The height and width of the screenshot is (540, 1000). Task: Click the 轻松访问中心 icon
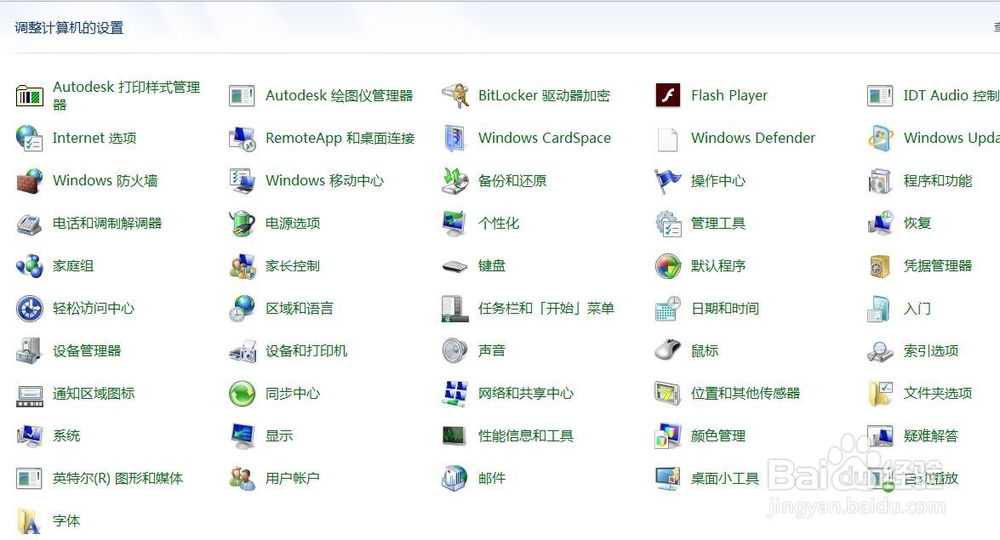point(29,309)
